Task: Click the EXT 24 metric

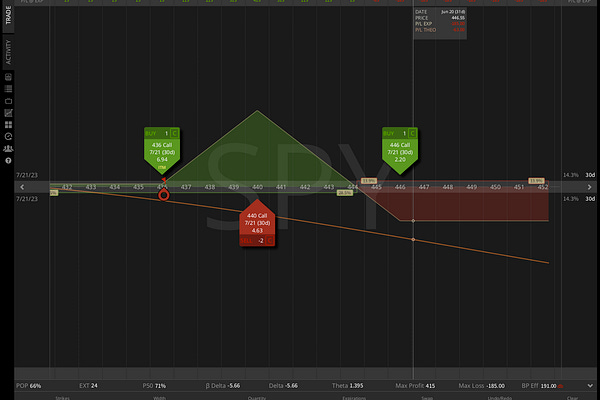Action: point(88,386)
